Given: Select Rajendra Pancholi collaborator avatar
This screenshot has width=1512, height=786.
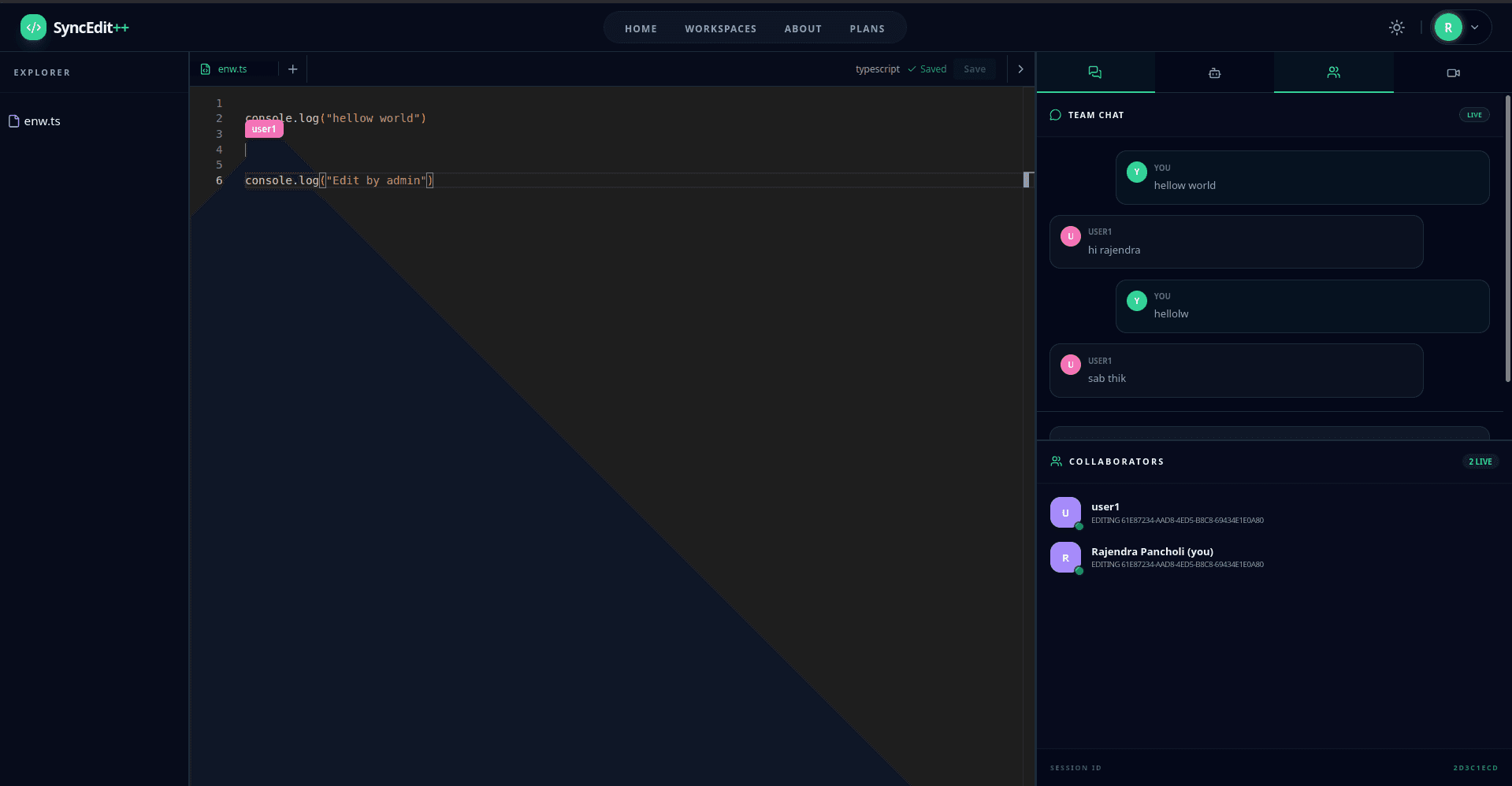Looking at the screenshot, I should pos(1065,558).
